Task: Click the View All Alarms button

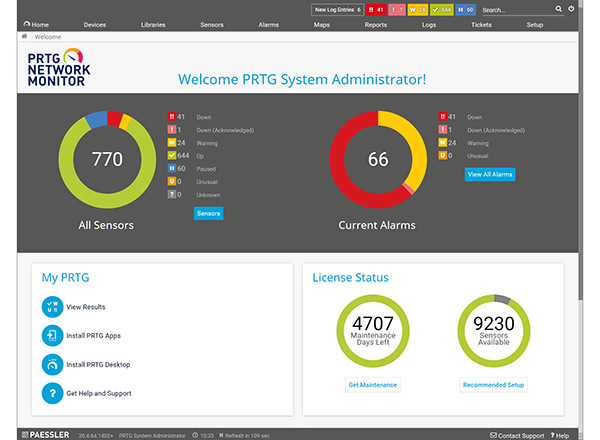Action: 490,174
